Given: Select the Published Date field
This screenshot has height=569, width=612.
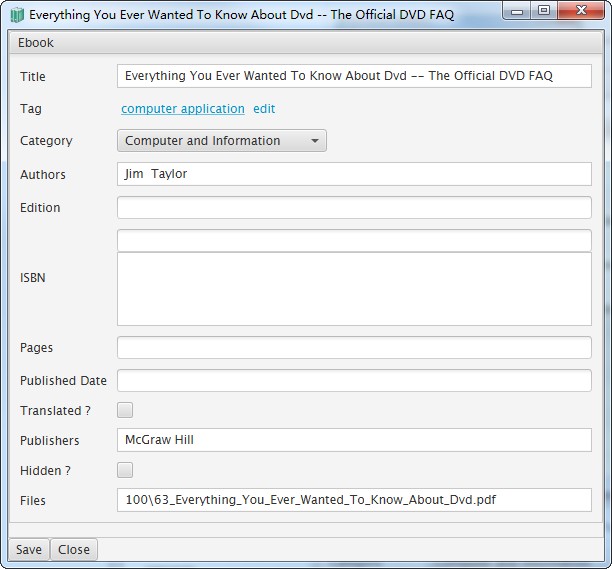Looking at the screenshot, I should pyautogui.click(x=354, y=381).
